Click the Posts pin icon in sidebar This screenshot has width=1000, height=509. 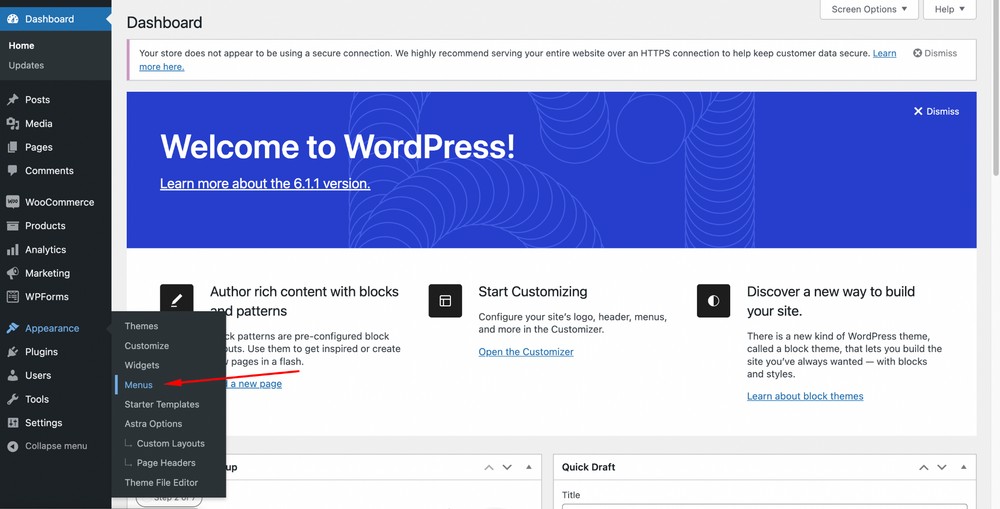click(x=12, y=100)
